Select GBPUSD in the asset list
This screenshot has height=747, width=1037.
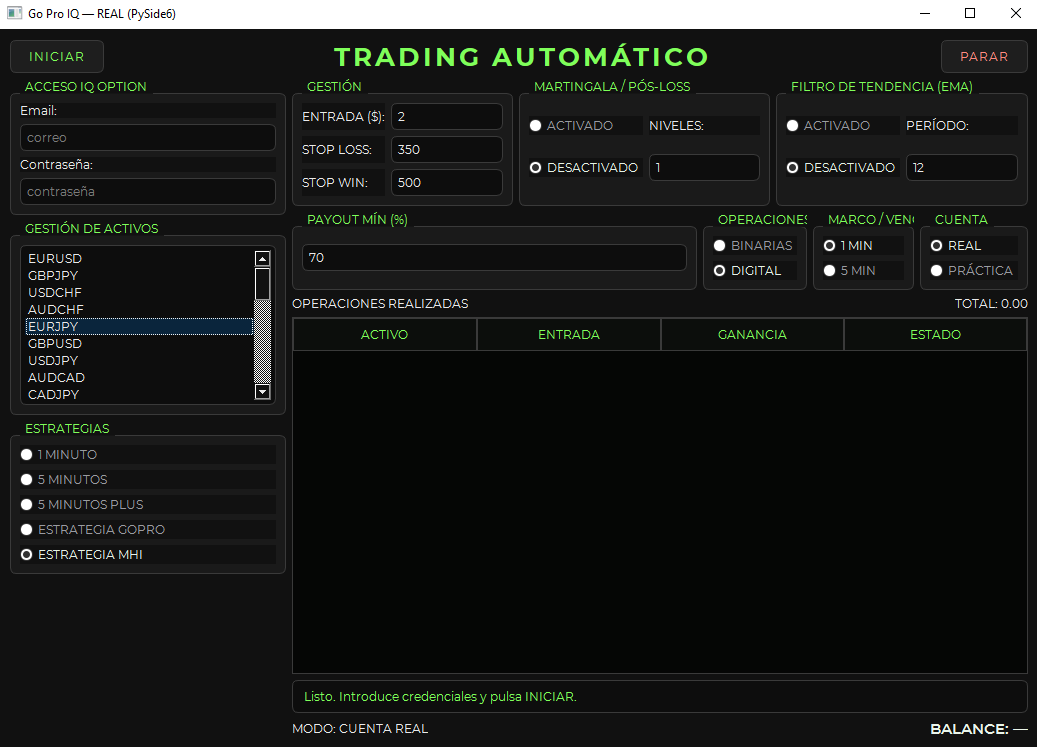[139, 344]
